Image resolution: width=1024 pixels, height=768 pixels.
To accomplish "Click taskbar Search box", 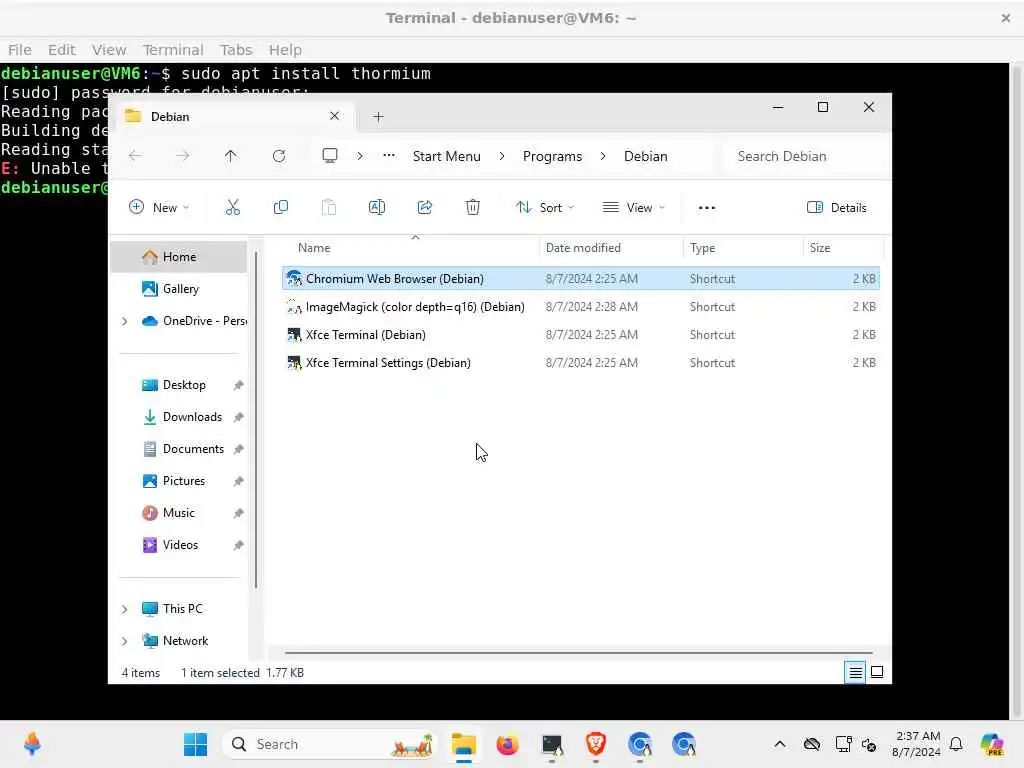I will tap(329, 744).
